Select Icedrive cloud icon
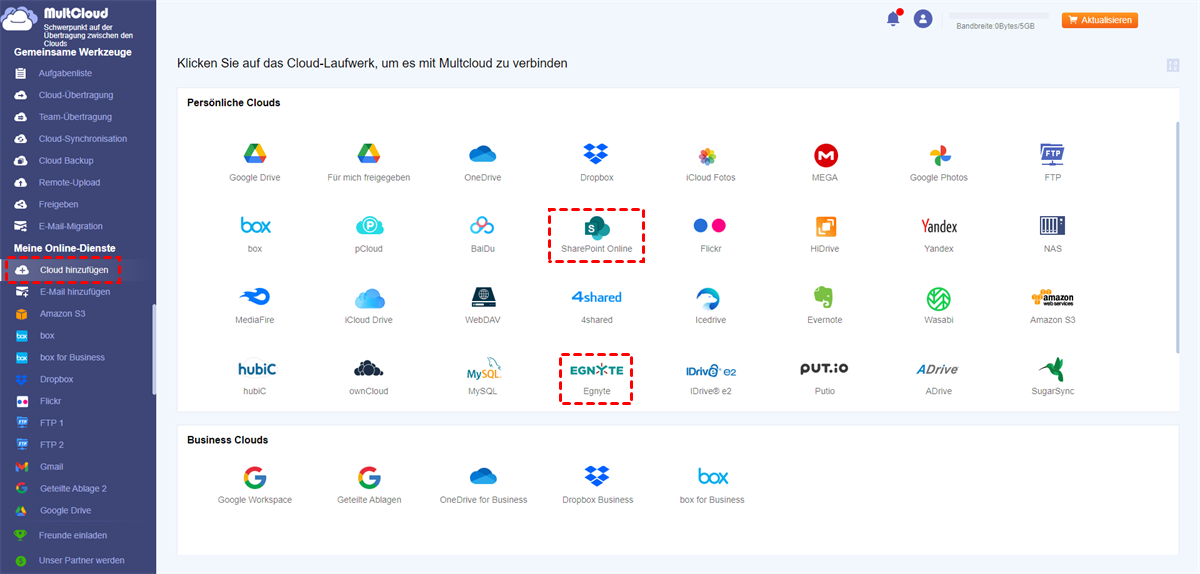The width and height of the screenshot is (1200, 574). tap(710, 297)
